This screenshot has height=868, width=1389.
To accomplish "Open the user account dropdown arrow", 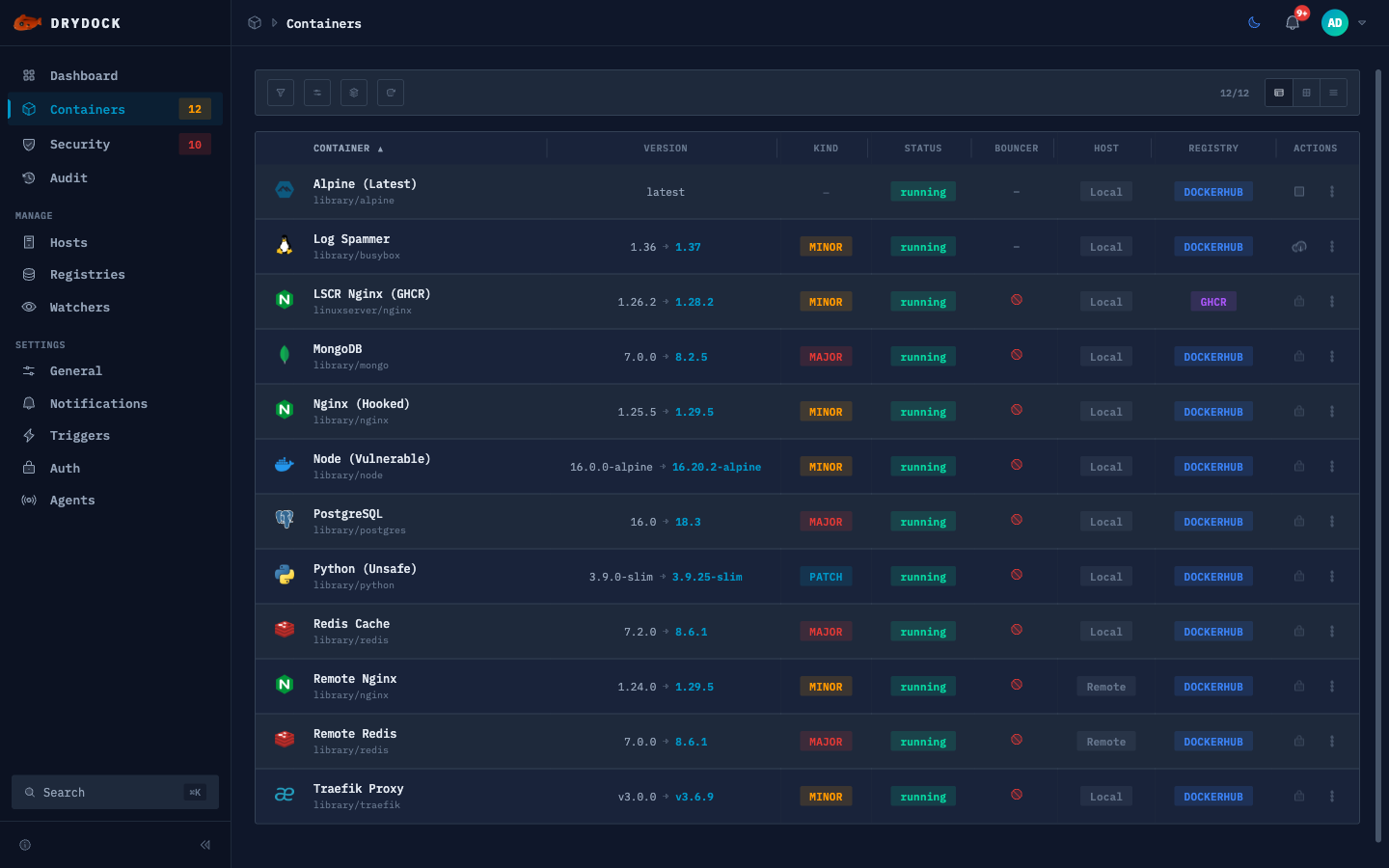I will coord(1362,23).
